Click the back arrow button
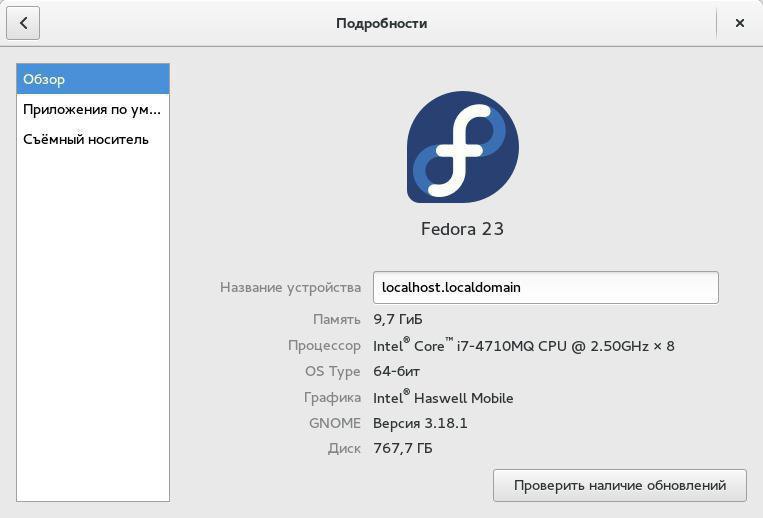 (23, 23)
